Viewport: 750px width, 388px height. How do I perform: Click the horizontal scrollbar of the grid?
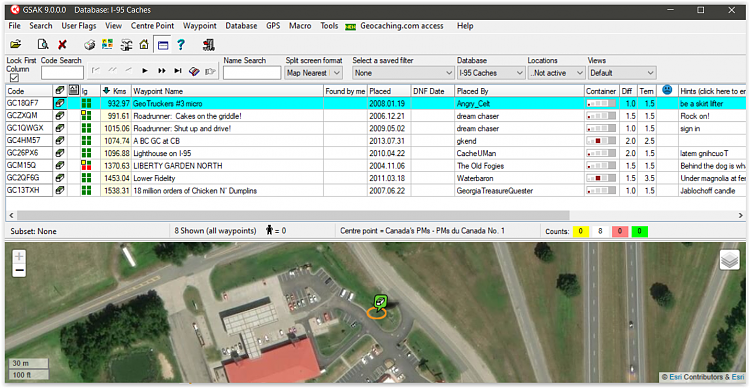click(x=292, y=215)
